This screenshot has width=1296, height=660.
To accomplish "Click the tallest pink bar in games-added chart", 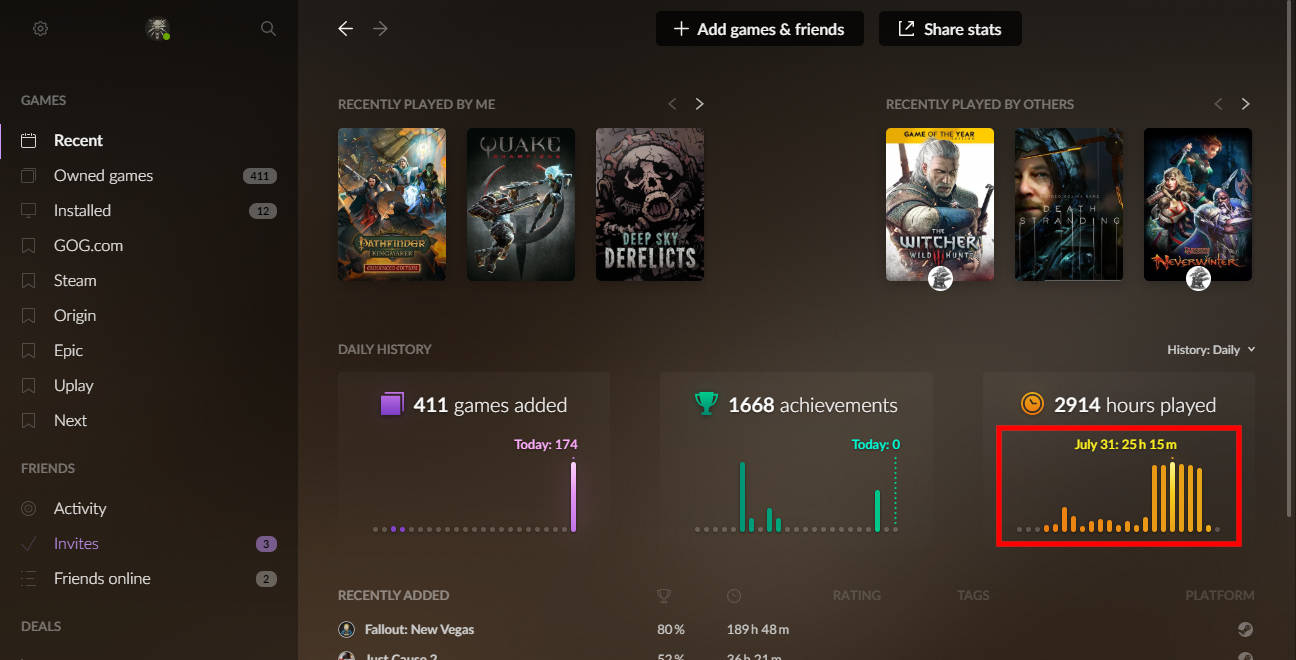I will click(574, 496).
